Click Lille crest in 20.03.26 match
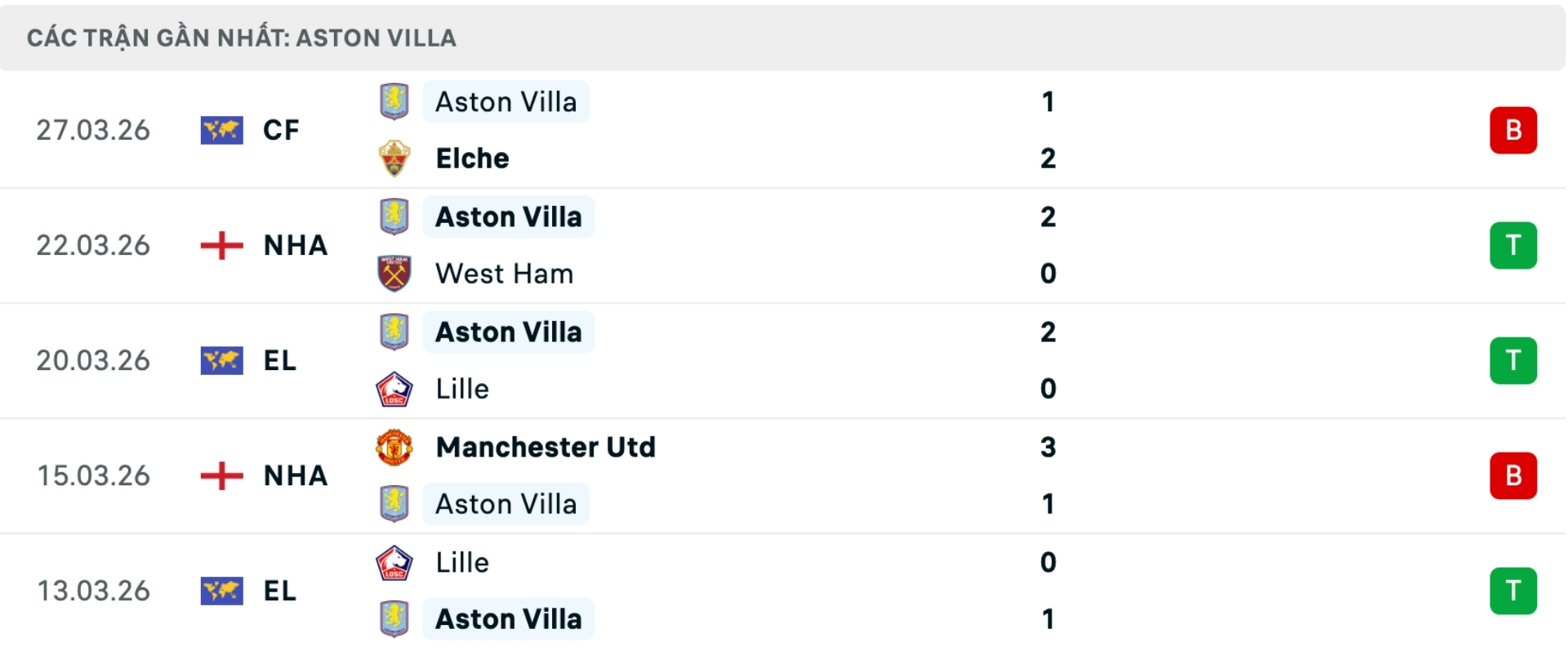This screenshot has width=1568, height=647. coord(394,389)
